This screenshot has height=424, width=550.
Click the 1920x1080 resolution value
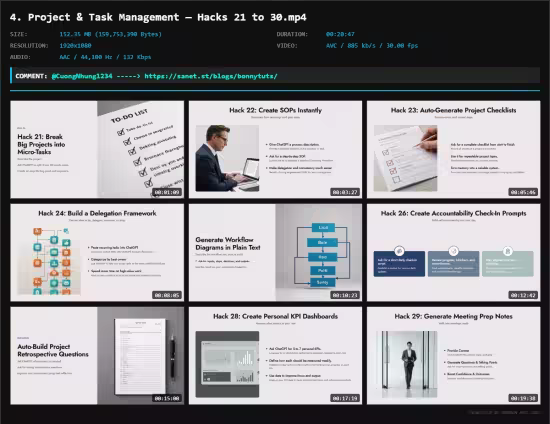[75, 46]
